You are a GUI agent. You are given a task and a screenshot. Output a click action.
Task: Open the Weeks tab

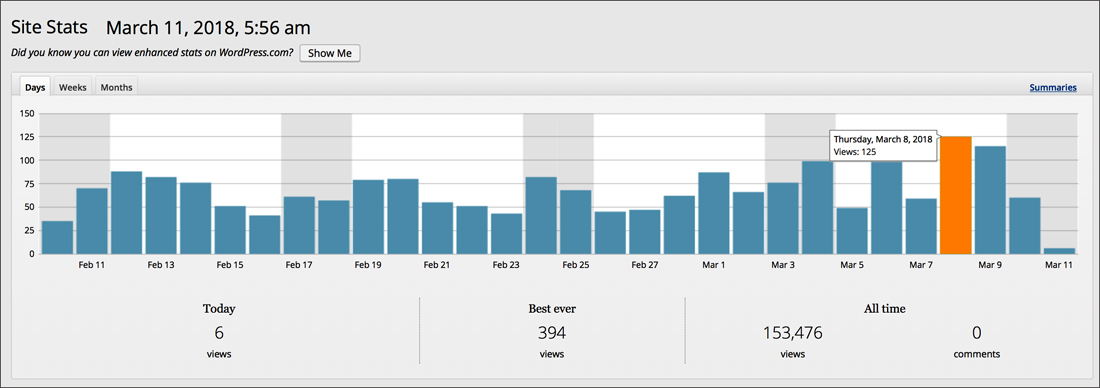coord(73,87)
